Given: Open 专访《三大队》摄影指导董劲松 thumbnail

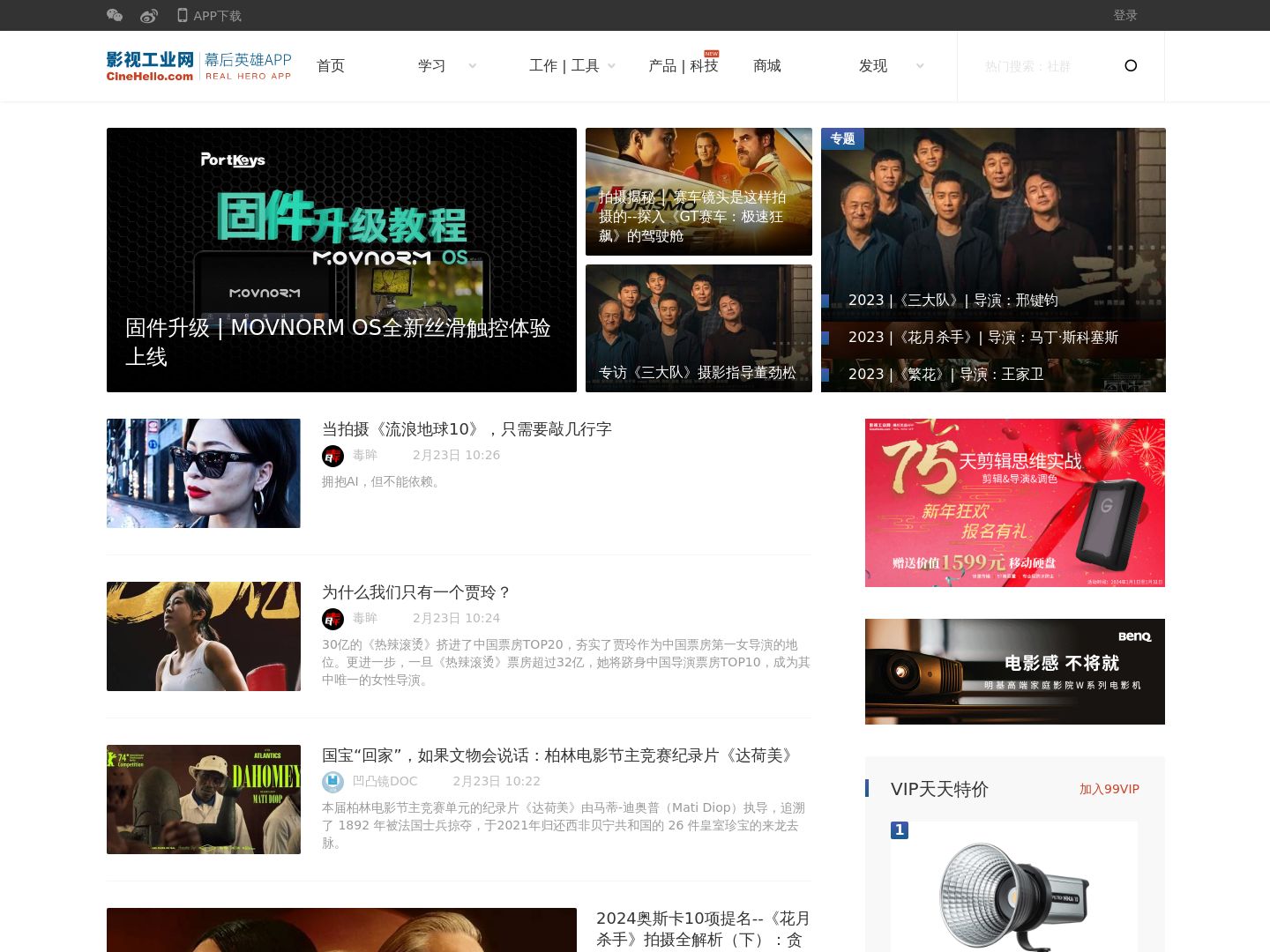Looking at the screenshot, I should click(x=698, y=328).
